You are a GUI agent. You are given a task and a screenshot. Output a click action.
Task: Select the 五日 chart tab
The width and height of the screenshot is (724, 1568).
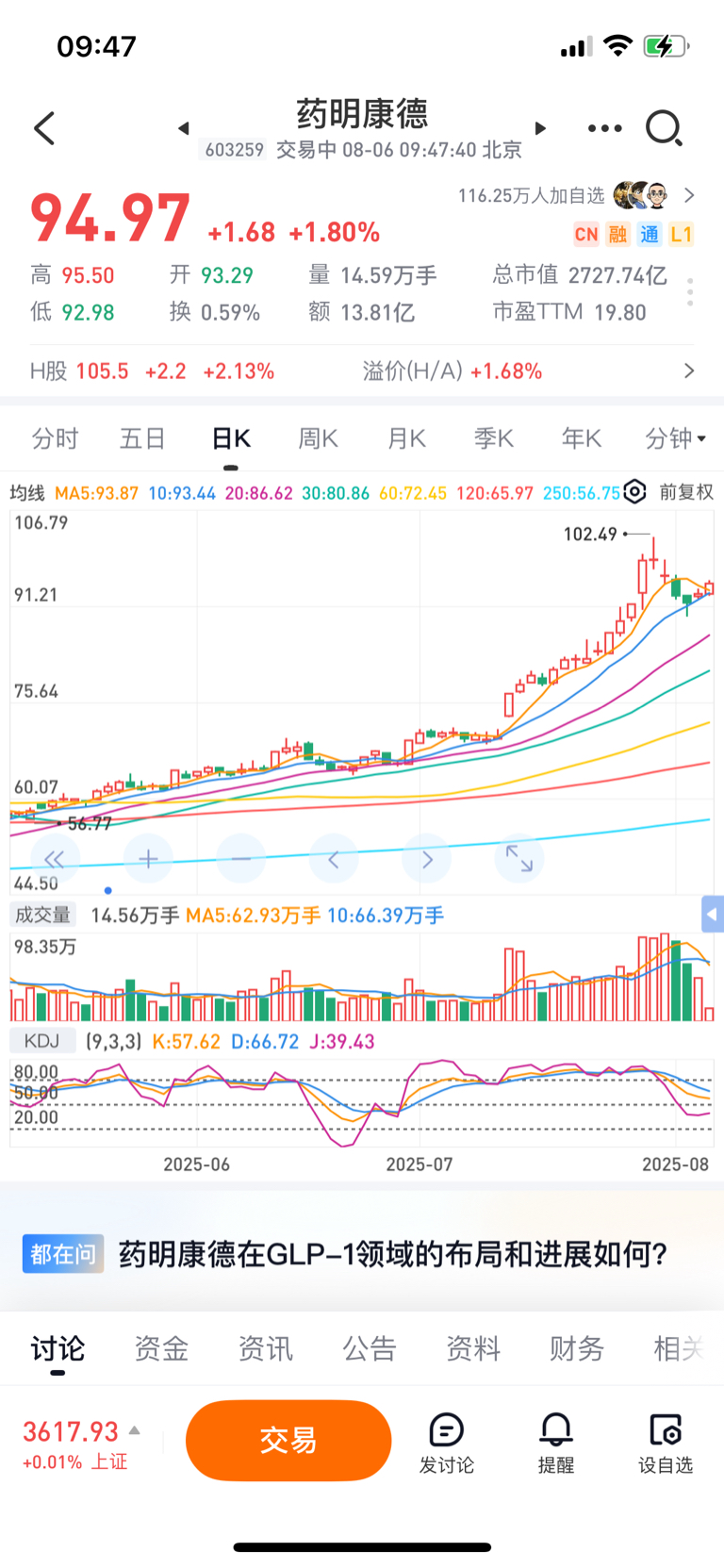[x=142, y=438]
